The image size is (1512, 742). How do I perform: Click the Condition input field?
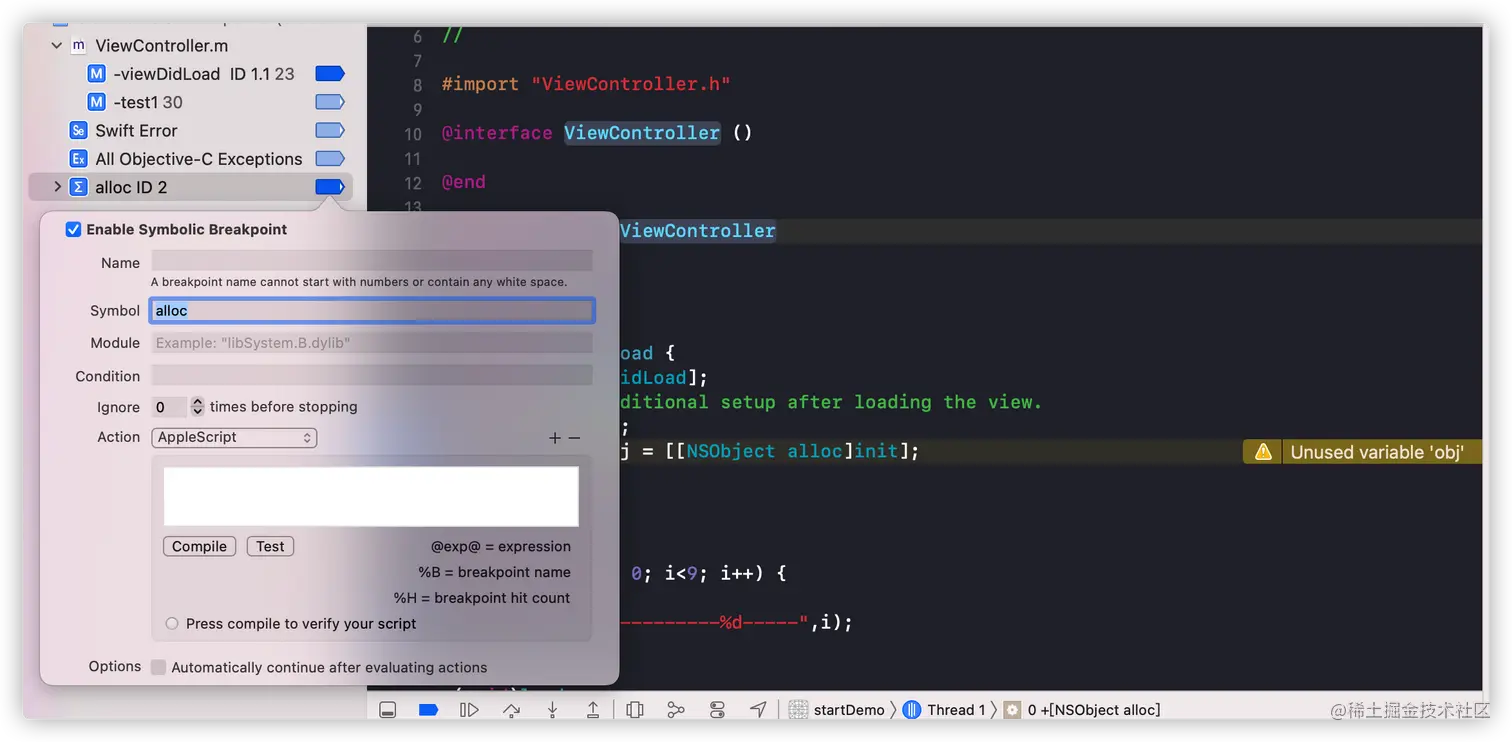[x=372, y=376]
